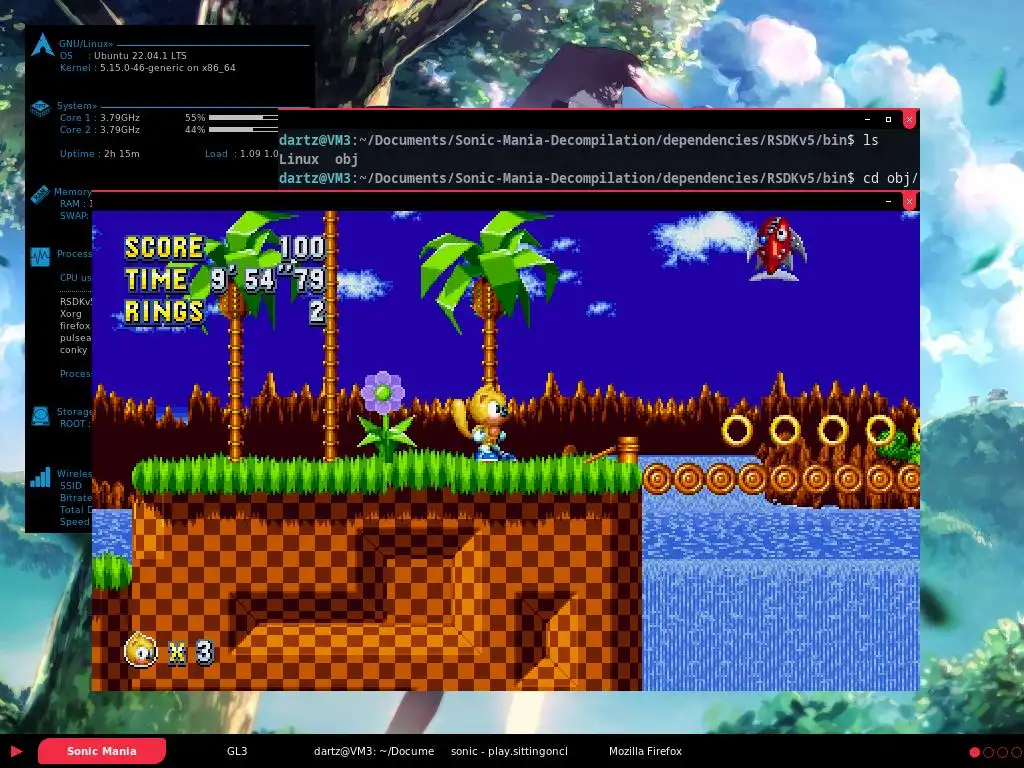Screen dimensions: 1024x768
Task: Switch to the Sonic Mania taskbar entry
Action: (x=102, y=751)
